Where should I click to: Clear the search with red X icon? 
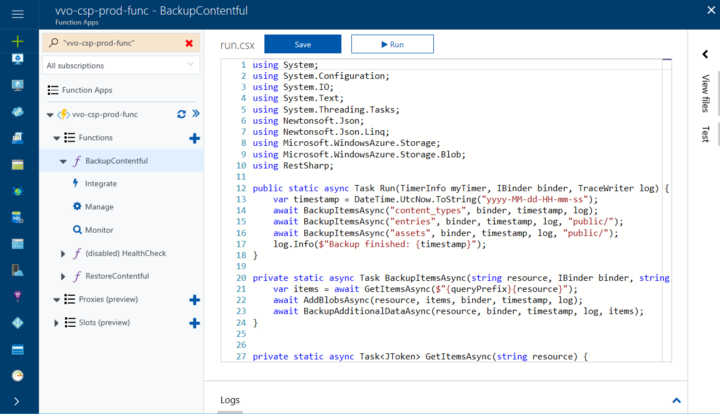point(189,43)
